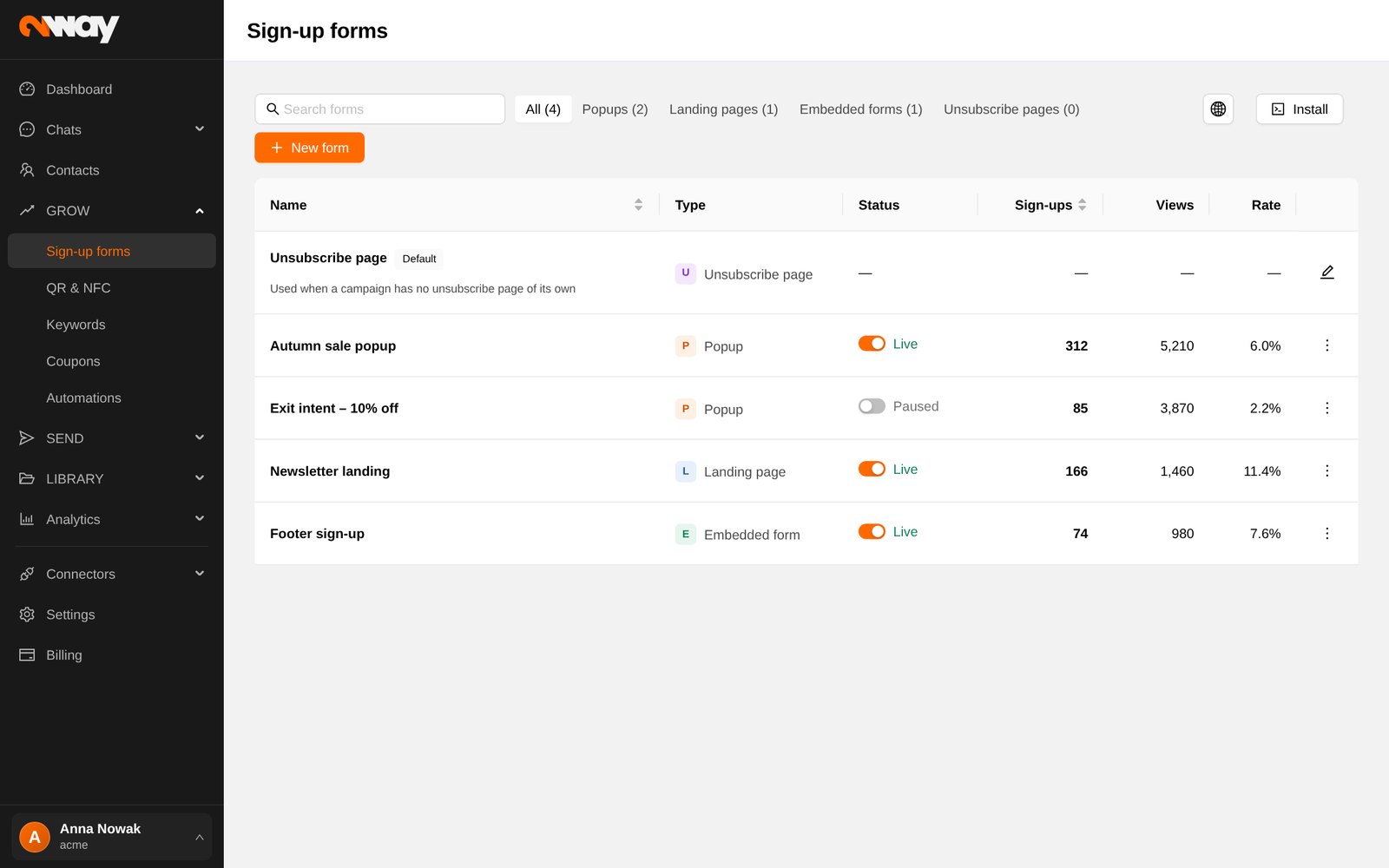Viewport: 1389px width, 868px height.
Task: Collapse the GROW section chevron
Action: 200,211
